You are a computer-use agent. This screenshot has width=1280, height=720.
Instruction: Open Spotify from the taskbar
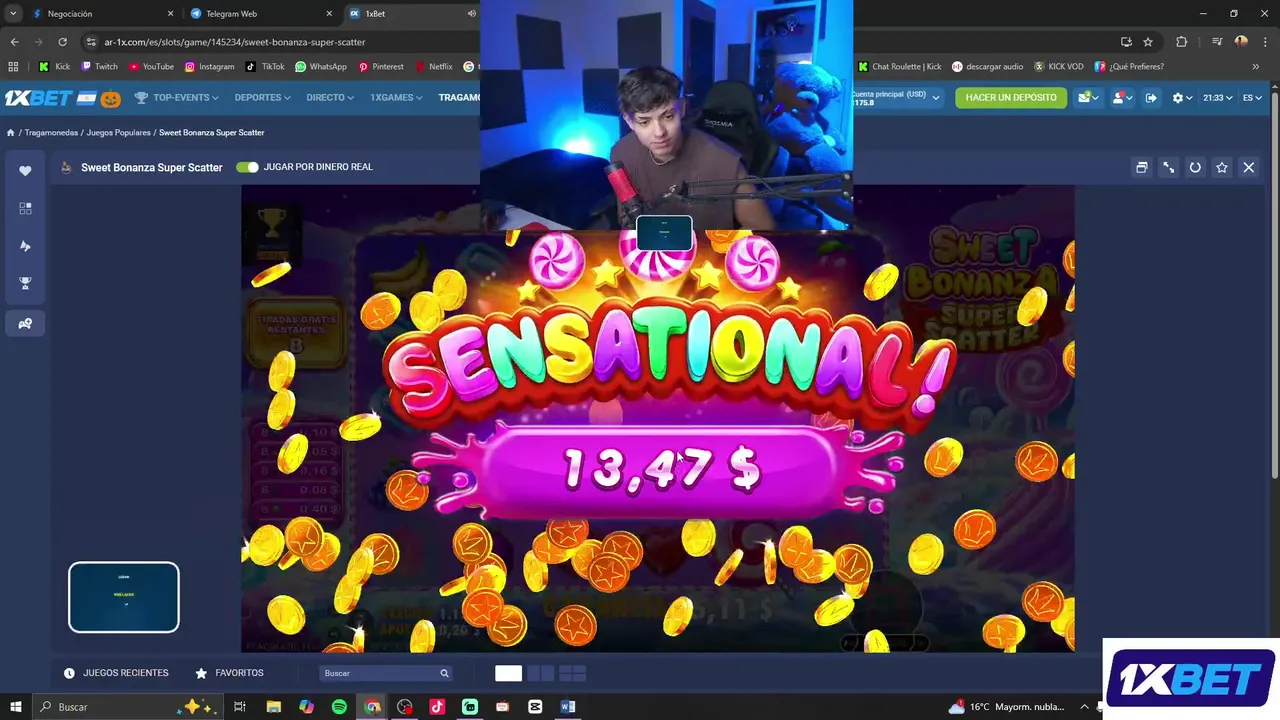pyautogui.click(x=339, y=707)
